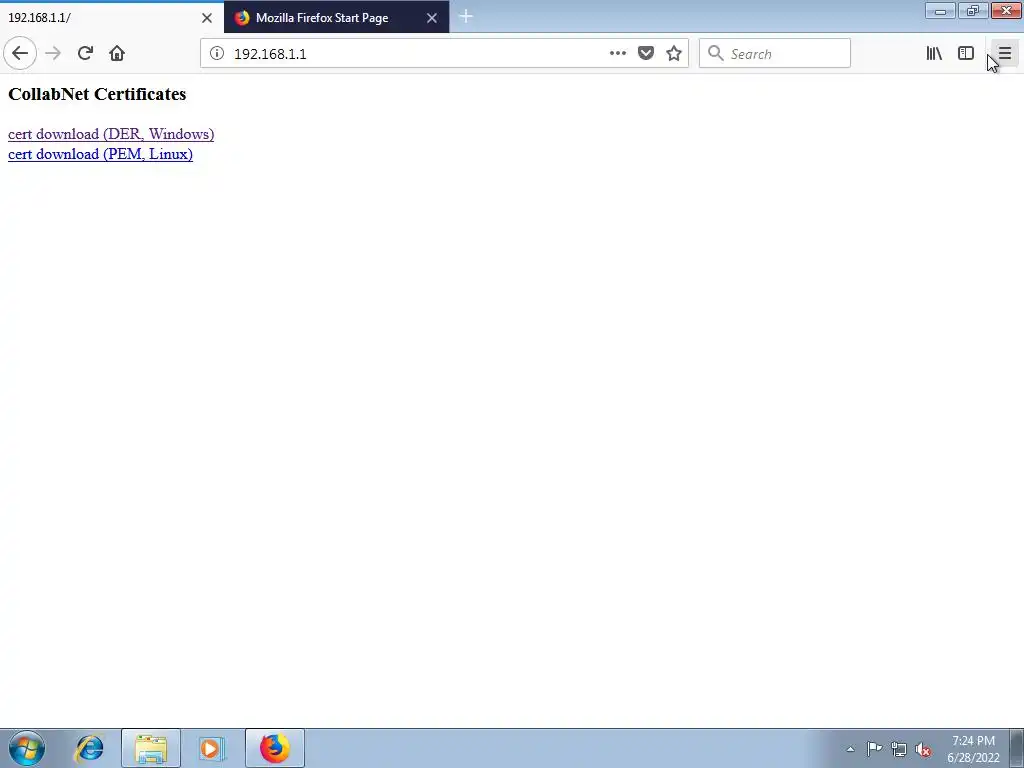
Task: Open the page actions three-dot menu
Action: pyautogui.click(x=618, y=54)
